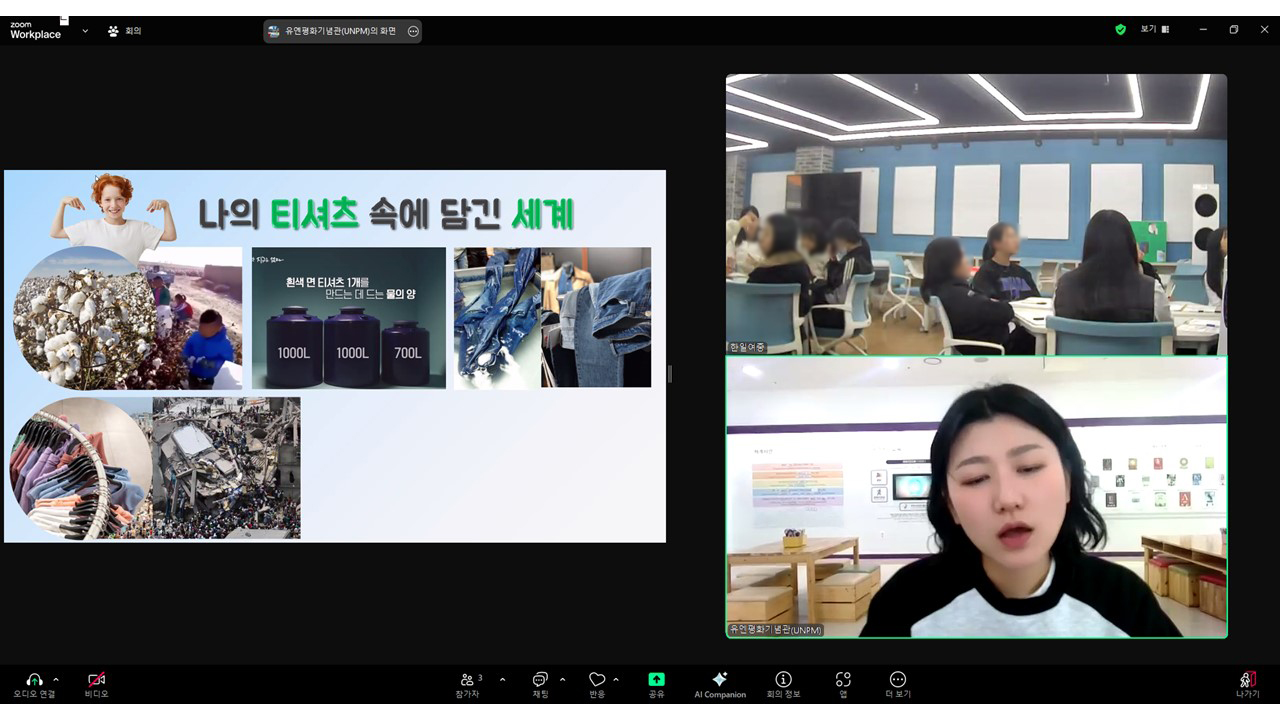This screenshot has width=1280, height=720.
Task: Select the 회의 tab in top bar
Action: pos(125,31)
